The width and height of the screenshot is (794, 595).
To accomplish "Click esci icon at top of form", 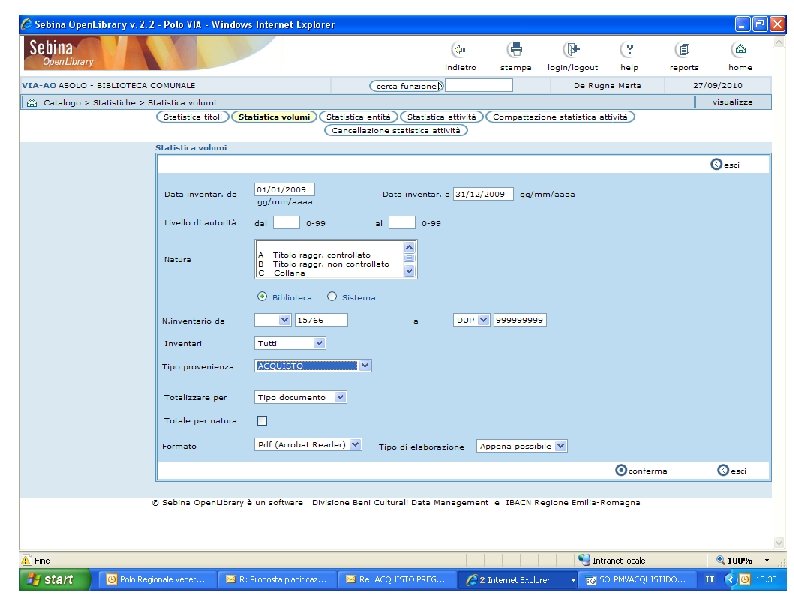I will [716, 165].
